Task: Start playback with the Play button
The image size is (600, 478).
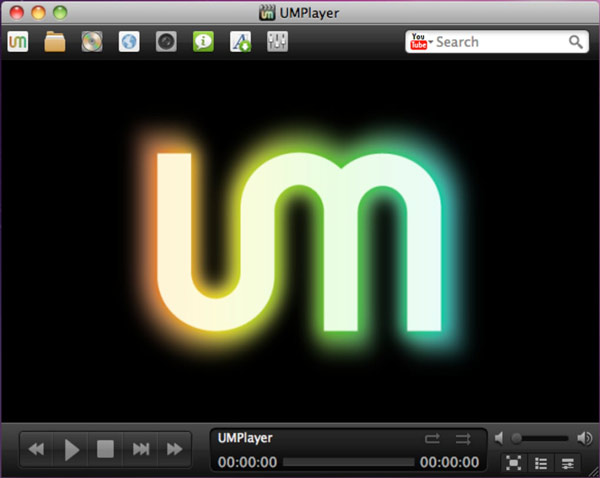Action: click(x=71, y=449)
